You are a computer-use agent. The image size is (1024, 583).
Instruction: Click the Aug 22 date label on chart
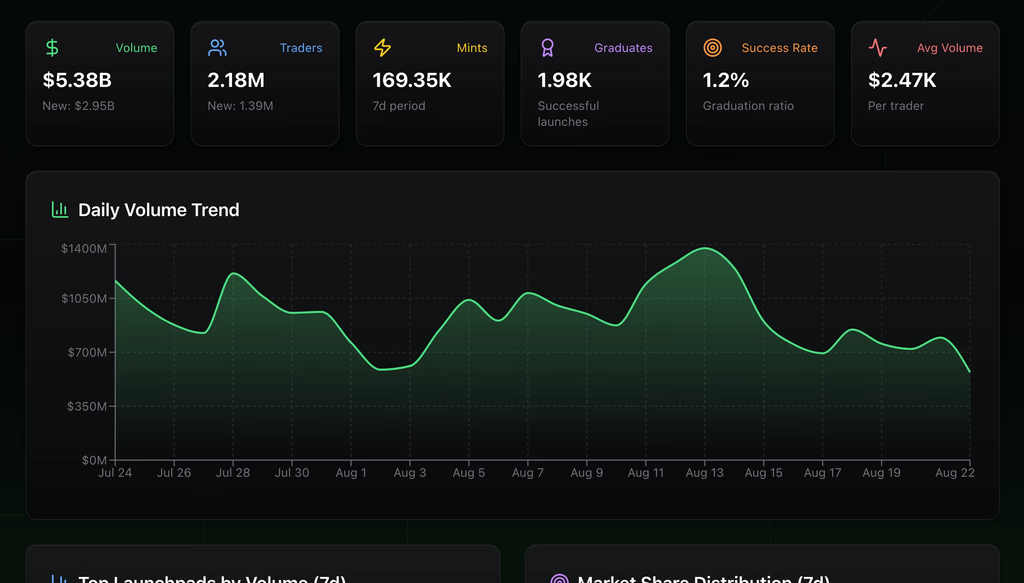pos(953,473)
